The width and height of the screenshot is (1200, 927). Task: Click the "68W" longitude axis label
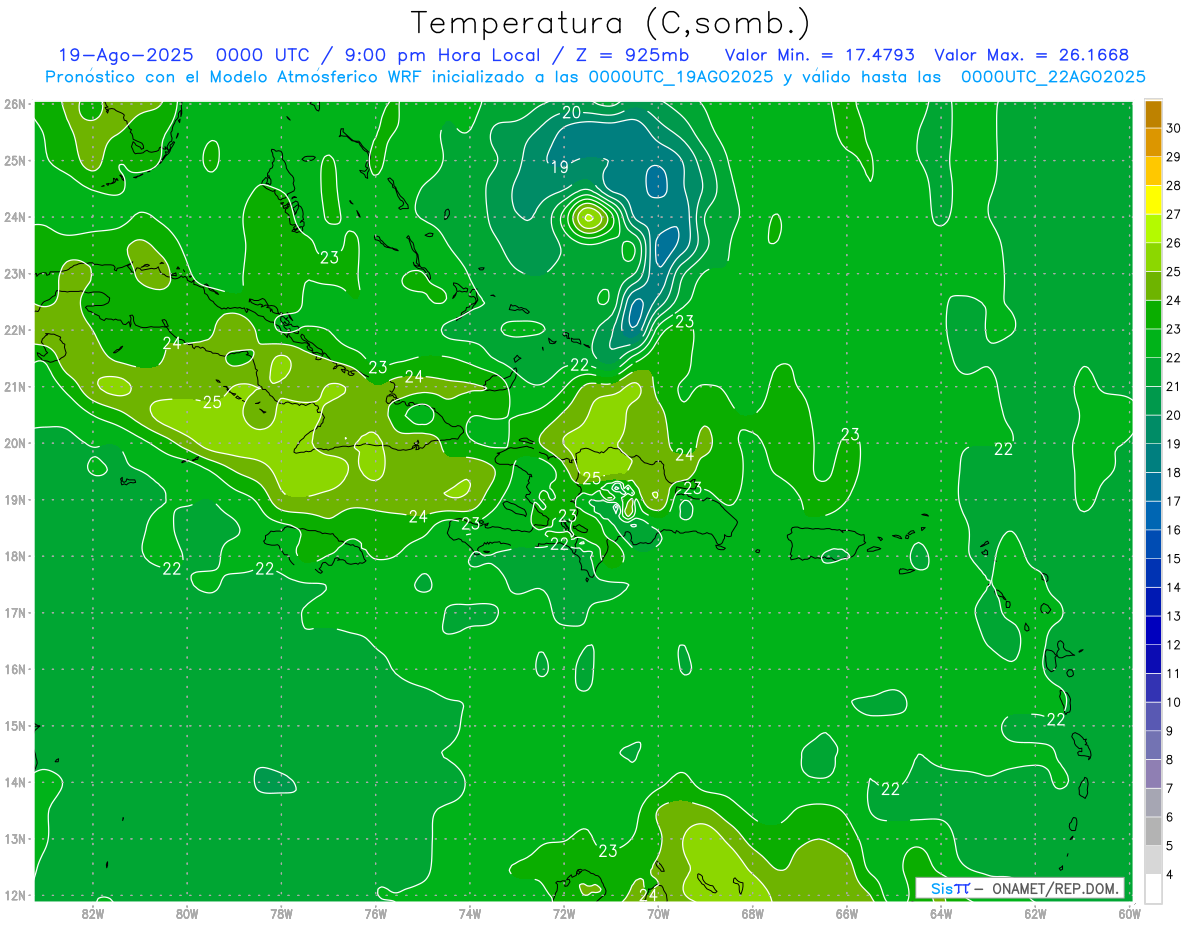pos(752,912)
